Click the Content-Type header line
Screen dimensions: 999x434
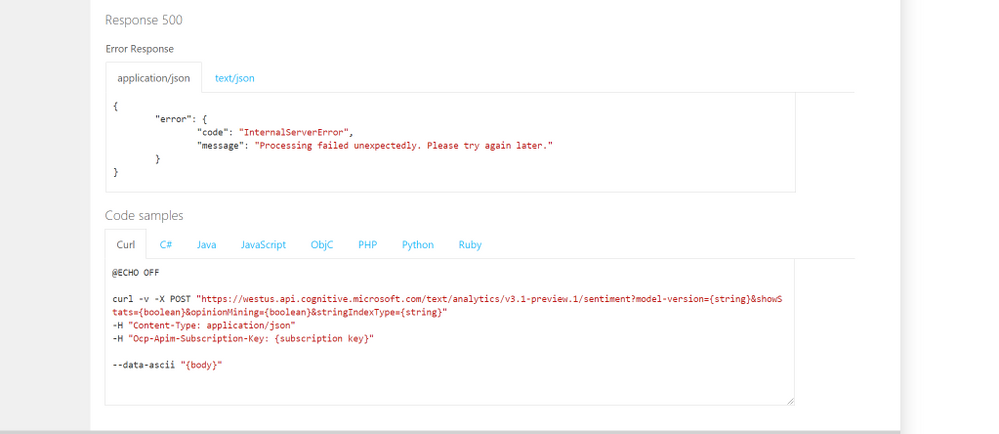tap(203, 325)
